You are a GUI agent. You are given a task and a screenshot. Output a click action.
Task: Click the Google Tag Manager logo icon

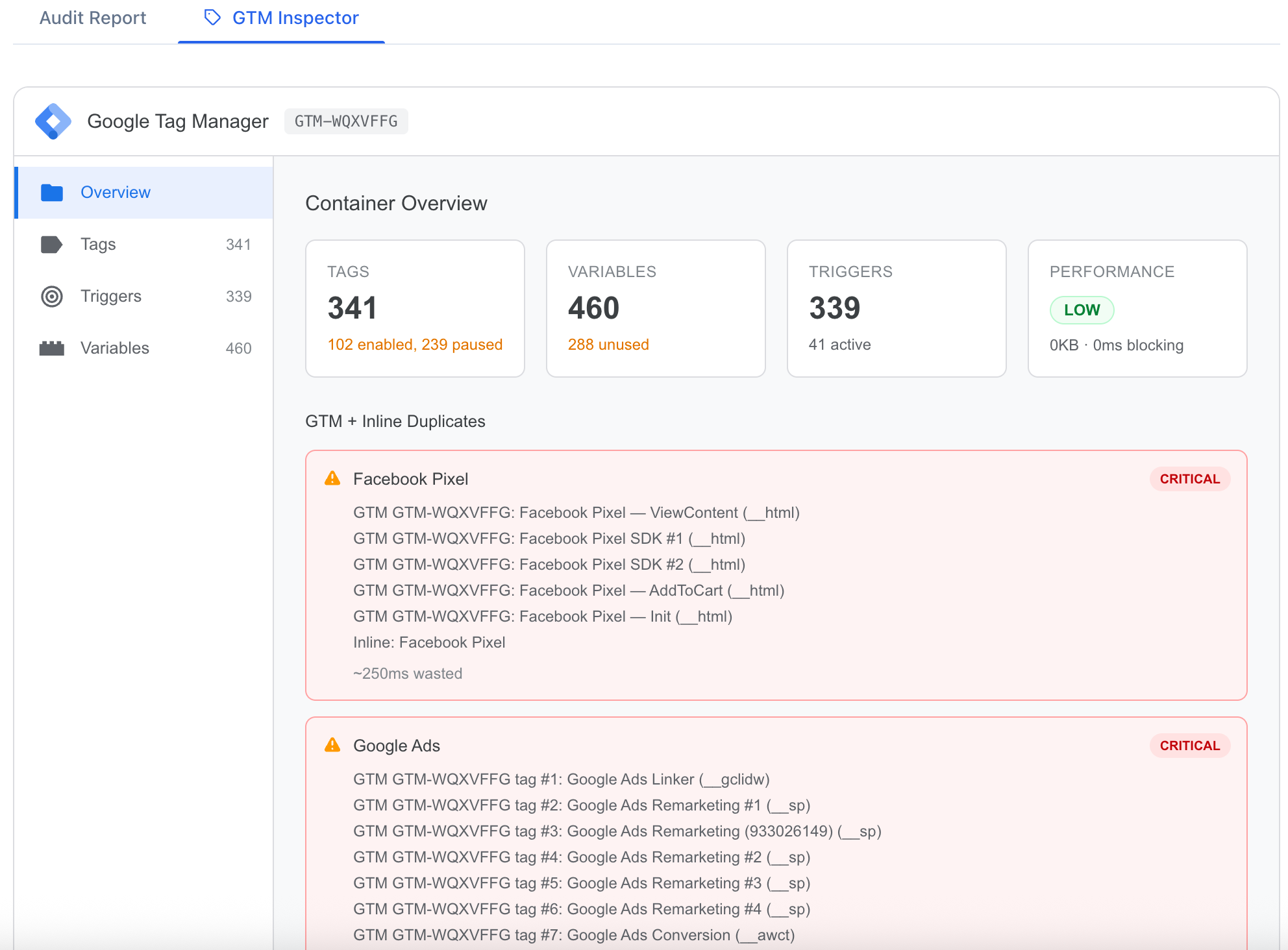click(x=53, y=121)
